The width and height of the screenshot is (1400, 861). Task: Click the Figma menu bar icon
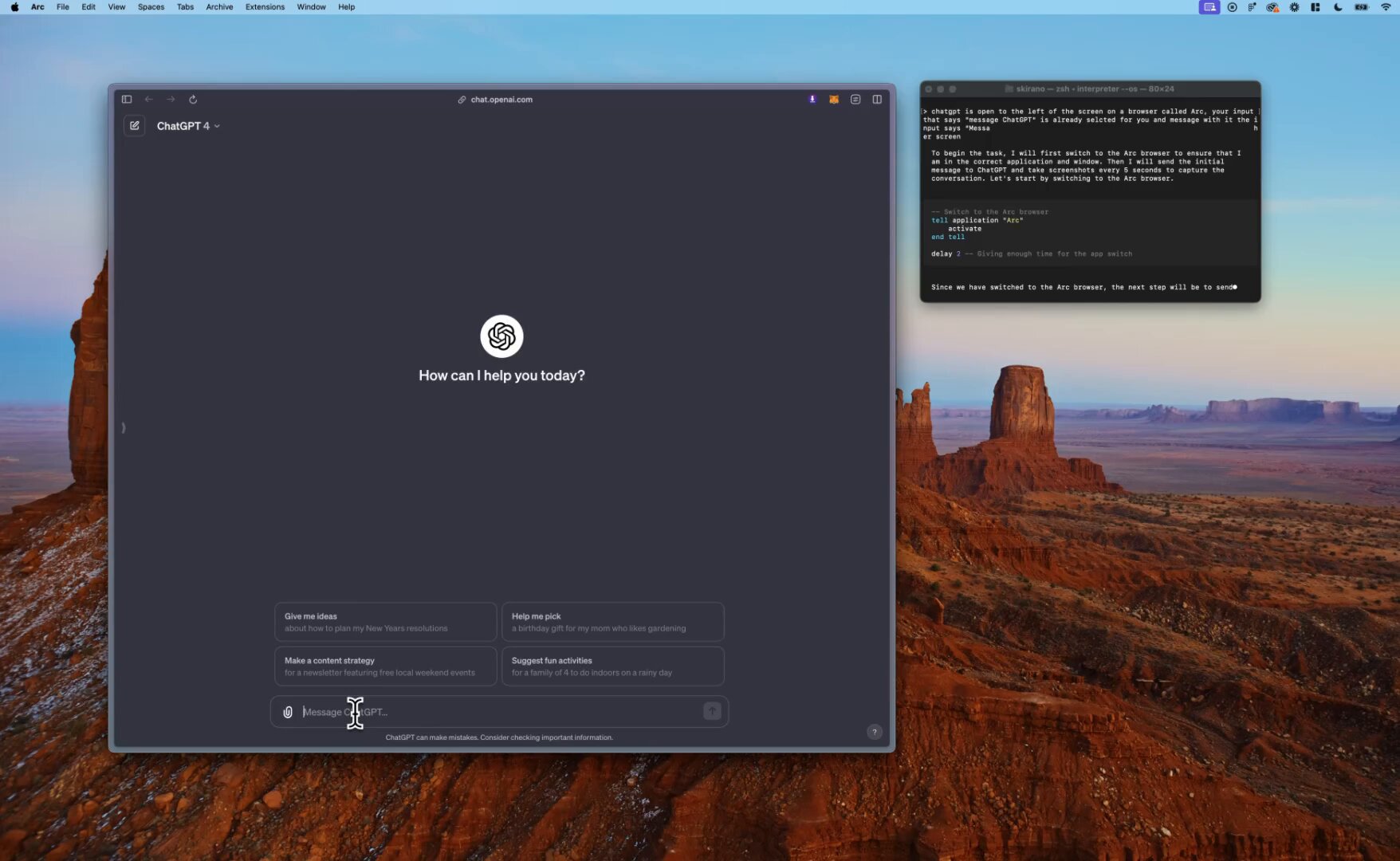click(1252, 7)
